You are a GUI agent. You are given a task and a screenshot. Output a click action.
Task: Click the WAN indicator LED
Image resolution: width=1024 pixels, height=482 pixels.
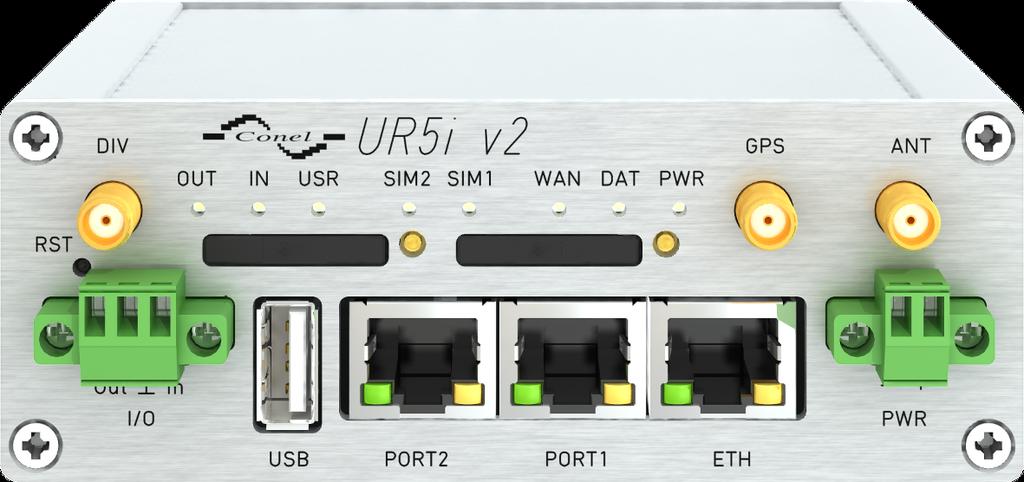[558, 209]
